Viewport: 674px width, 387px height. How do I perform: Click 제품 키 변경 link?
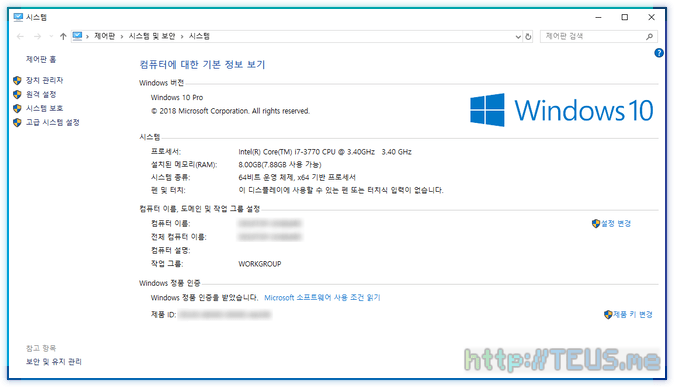[x=633, y=315]
